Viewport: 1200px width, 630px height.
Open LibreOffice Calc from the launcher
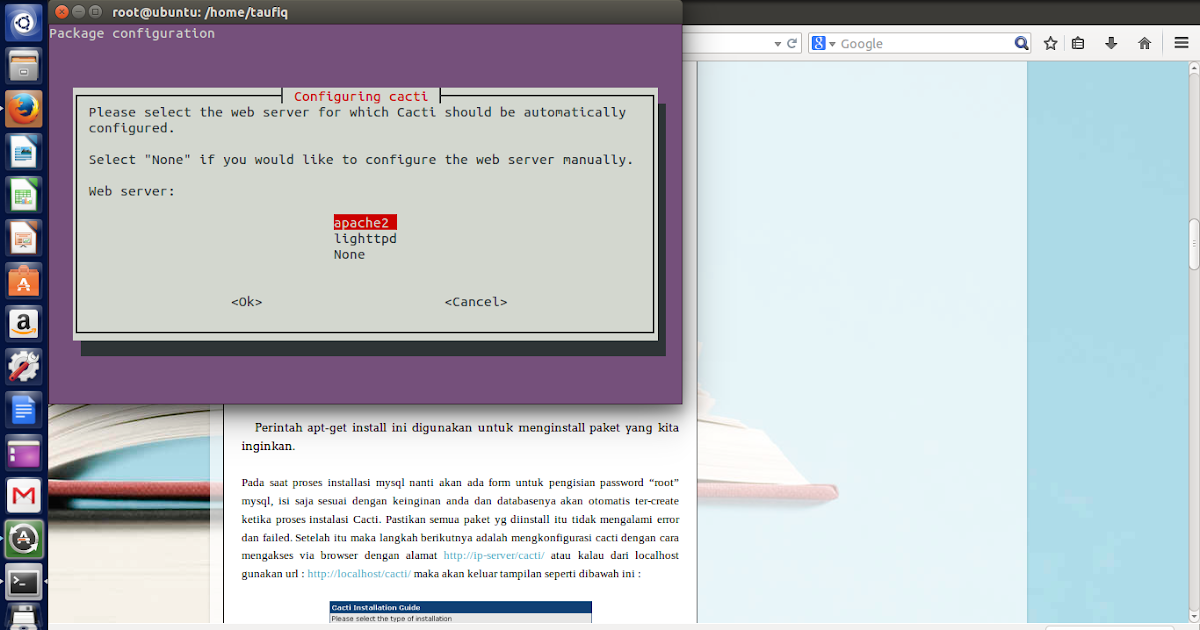(x=23, y=195)
